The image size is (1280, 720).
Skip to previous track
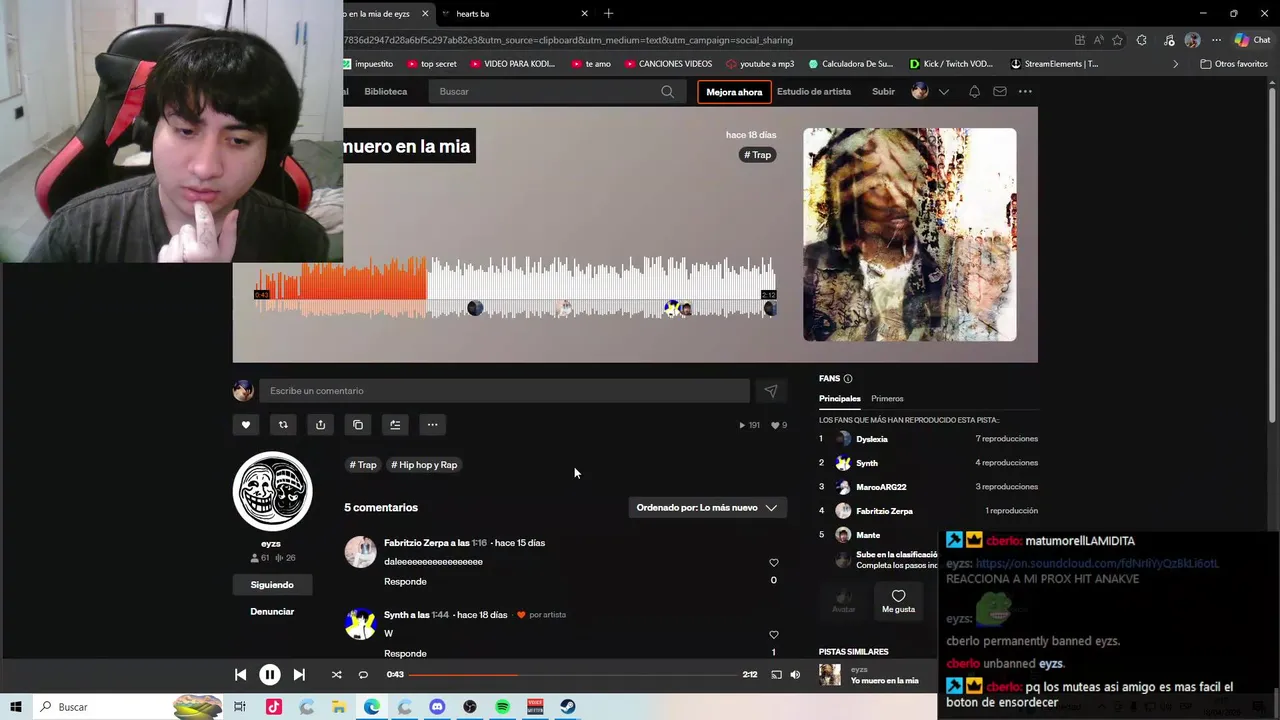[x=240, y=675]
